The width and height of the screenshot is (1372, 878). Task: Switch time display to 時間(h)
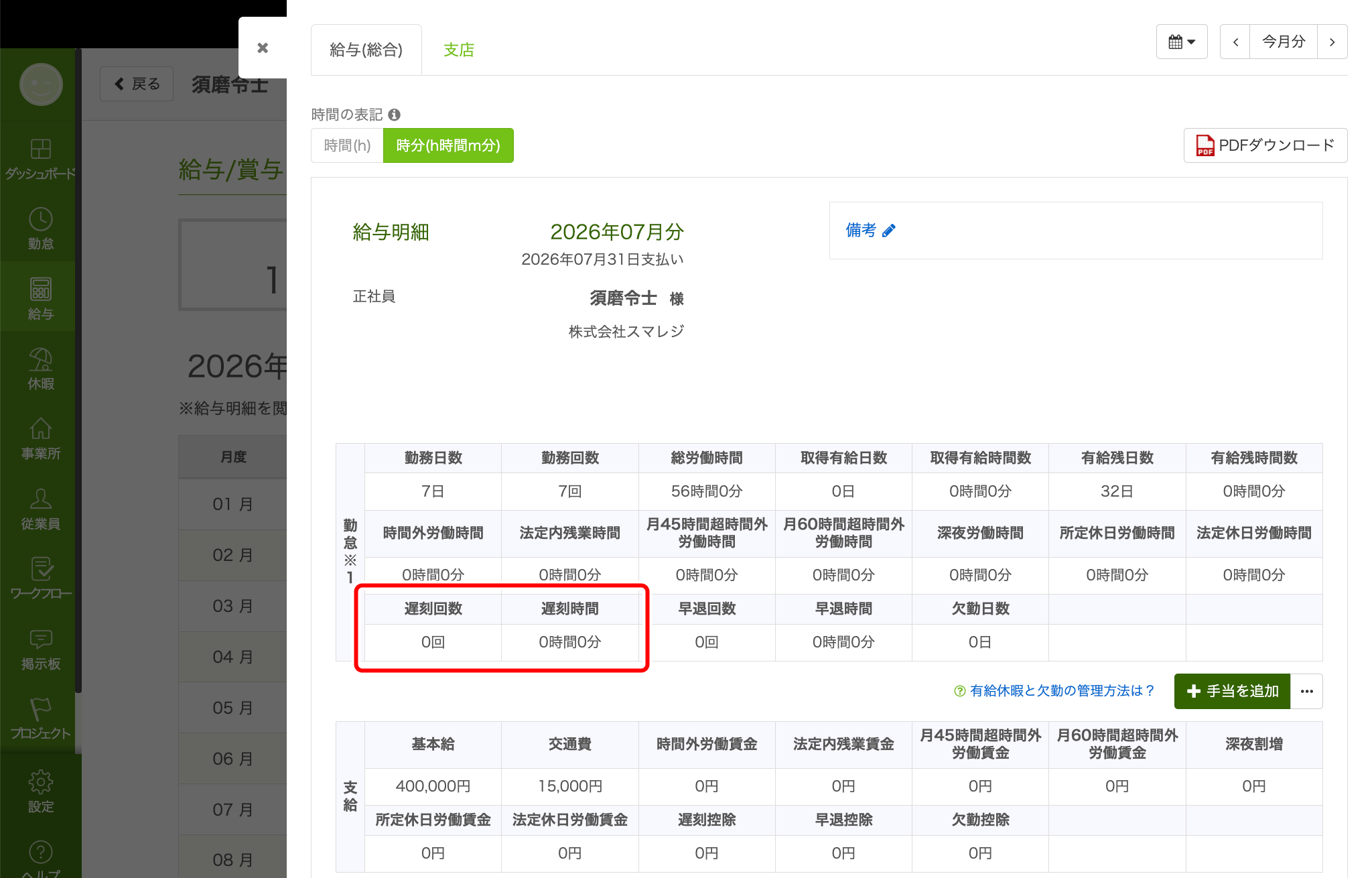click(x=347, y=145)
